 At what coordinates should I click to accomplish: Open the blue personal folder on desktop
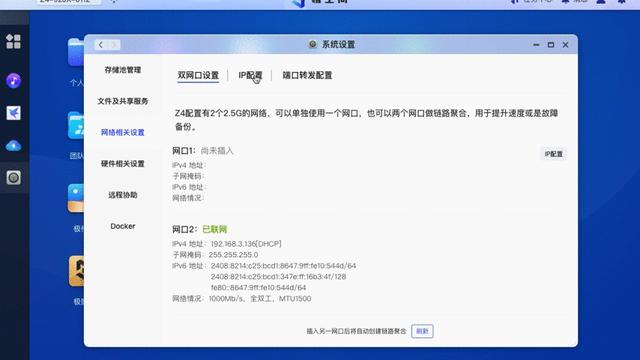click(x=76, y=52)
